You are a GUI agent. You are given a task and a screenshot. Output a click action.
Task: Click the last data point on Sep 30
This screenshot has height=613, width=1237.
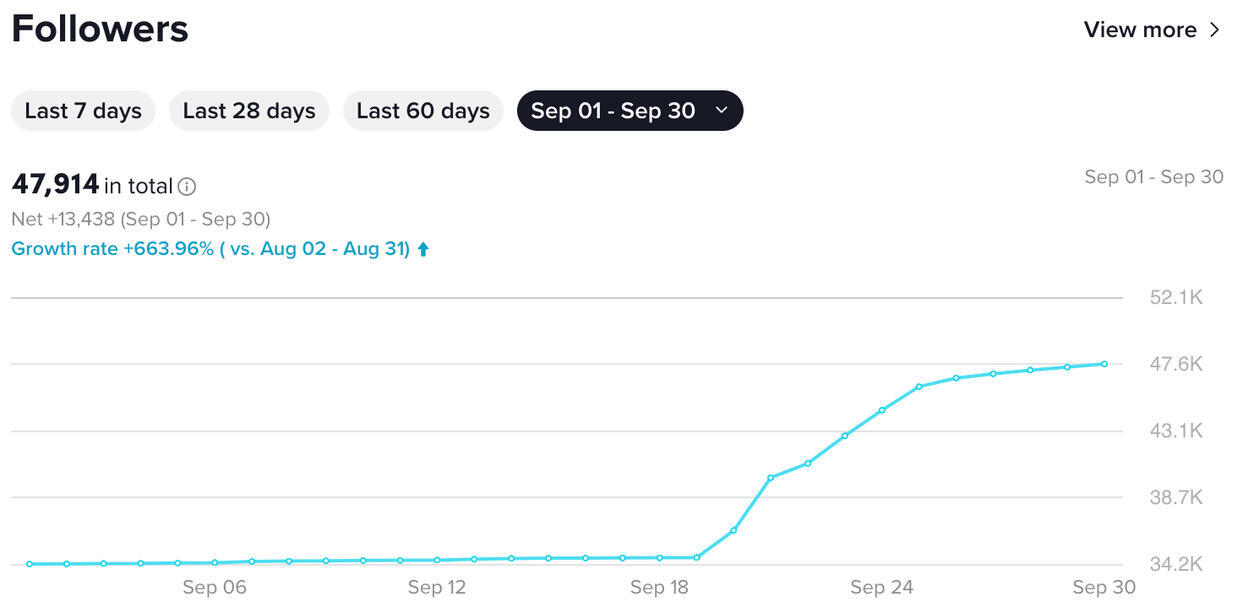pyautogui.click(x=1104, y=364)
